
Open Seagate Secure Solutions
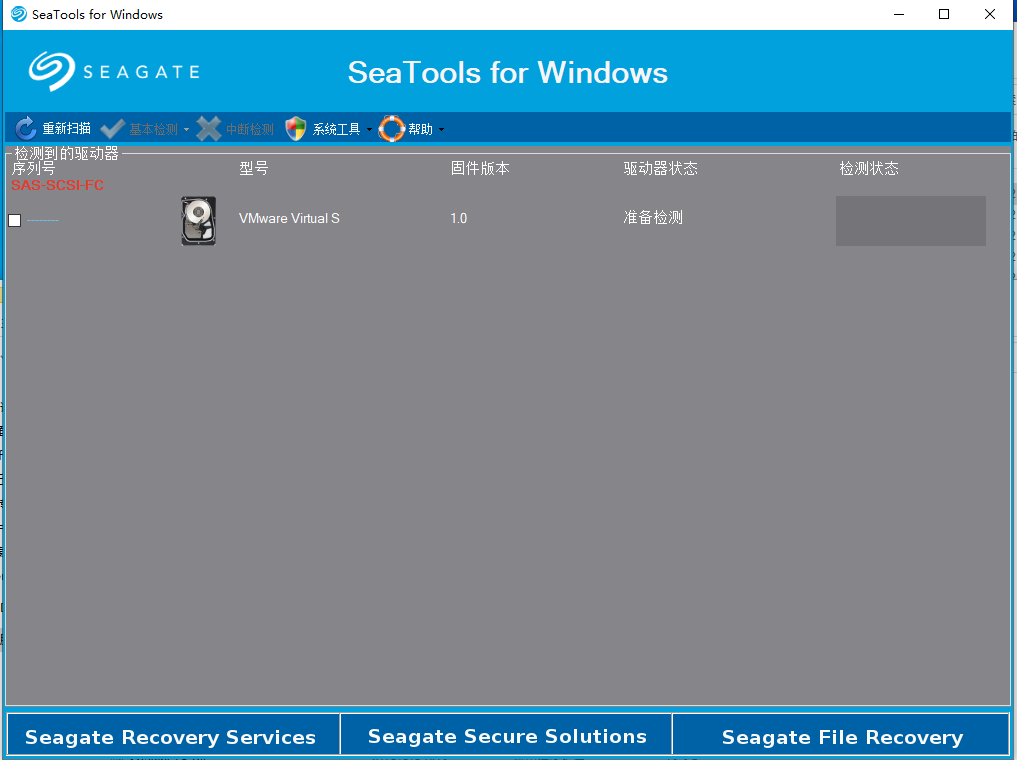point(507,736)
